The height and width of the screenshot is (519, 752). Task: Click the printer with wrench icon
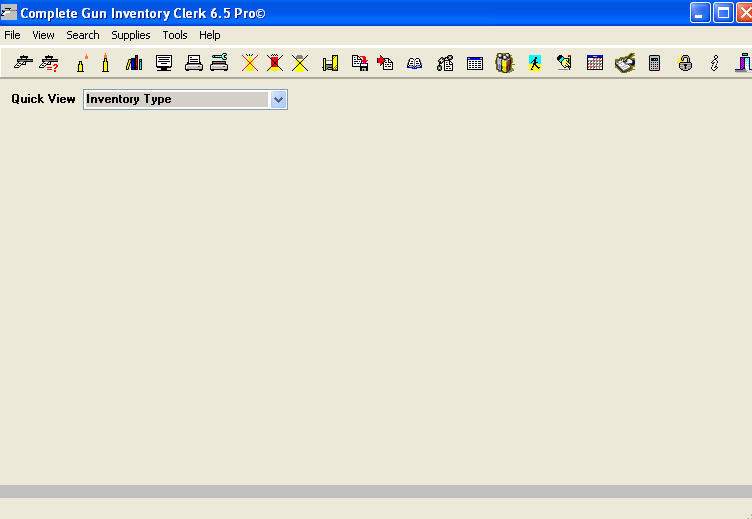click(219, 62)
